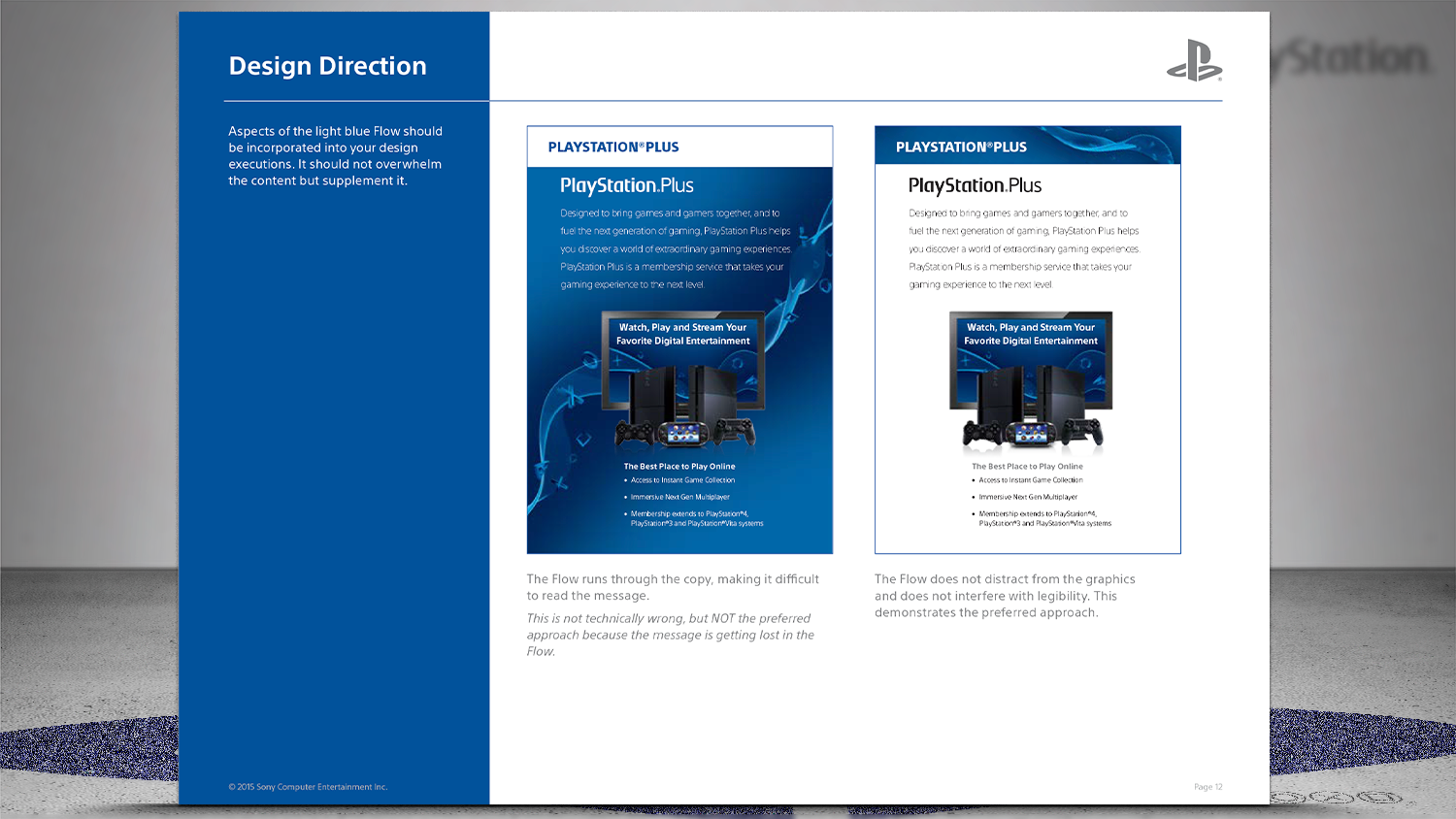Click caption 'The Flow does not distract from the graphics'
Viewport: 1456px width, 819px height.
[1005, 596]
